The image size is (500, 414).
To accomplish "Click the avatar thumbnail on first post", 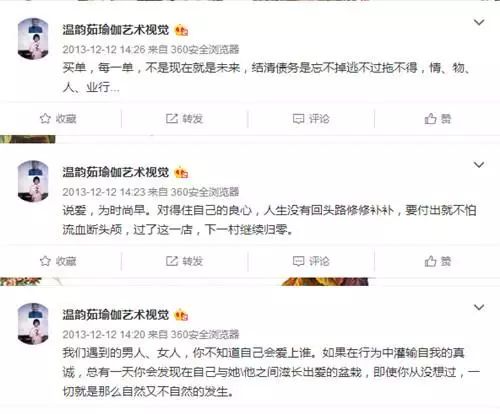I will pyautogui.click(x=33, y=39).
